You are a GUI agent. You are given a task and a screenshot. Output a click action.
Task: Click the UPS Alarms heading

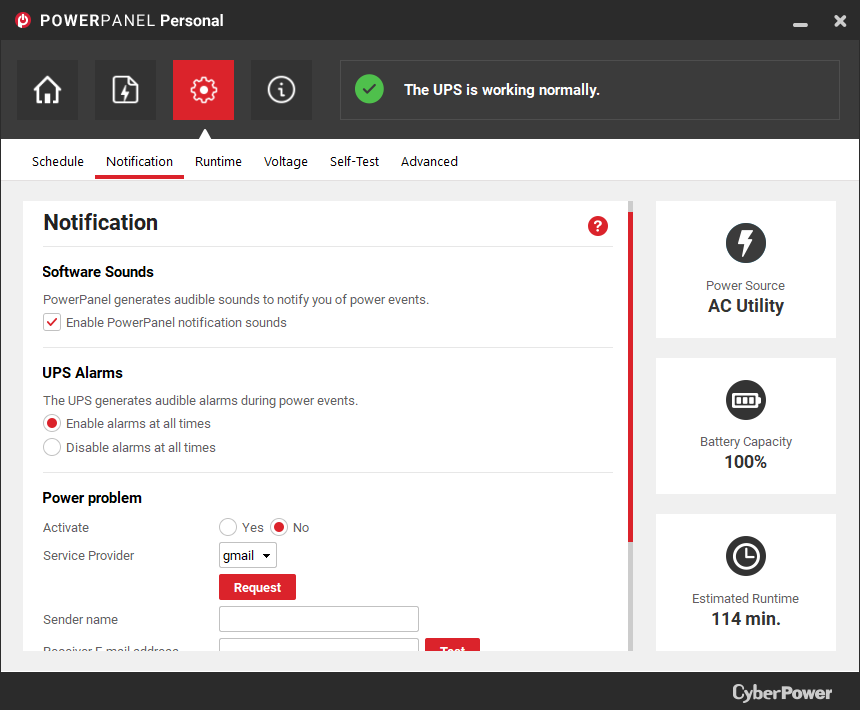point(82,373)
